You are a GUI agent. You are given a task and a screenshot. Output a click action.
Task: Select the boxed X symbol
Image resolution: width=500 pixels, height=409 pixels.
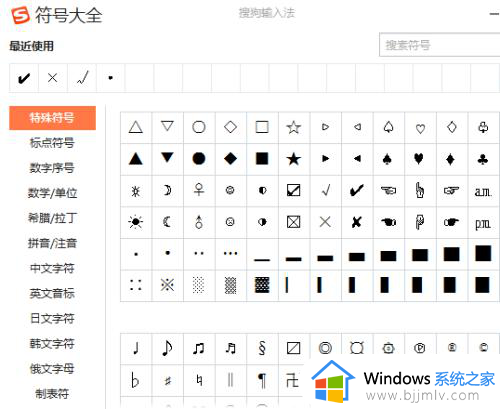294,222
